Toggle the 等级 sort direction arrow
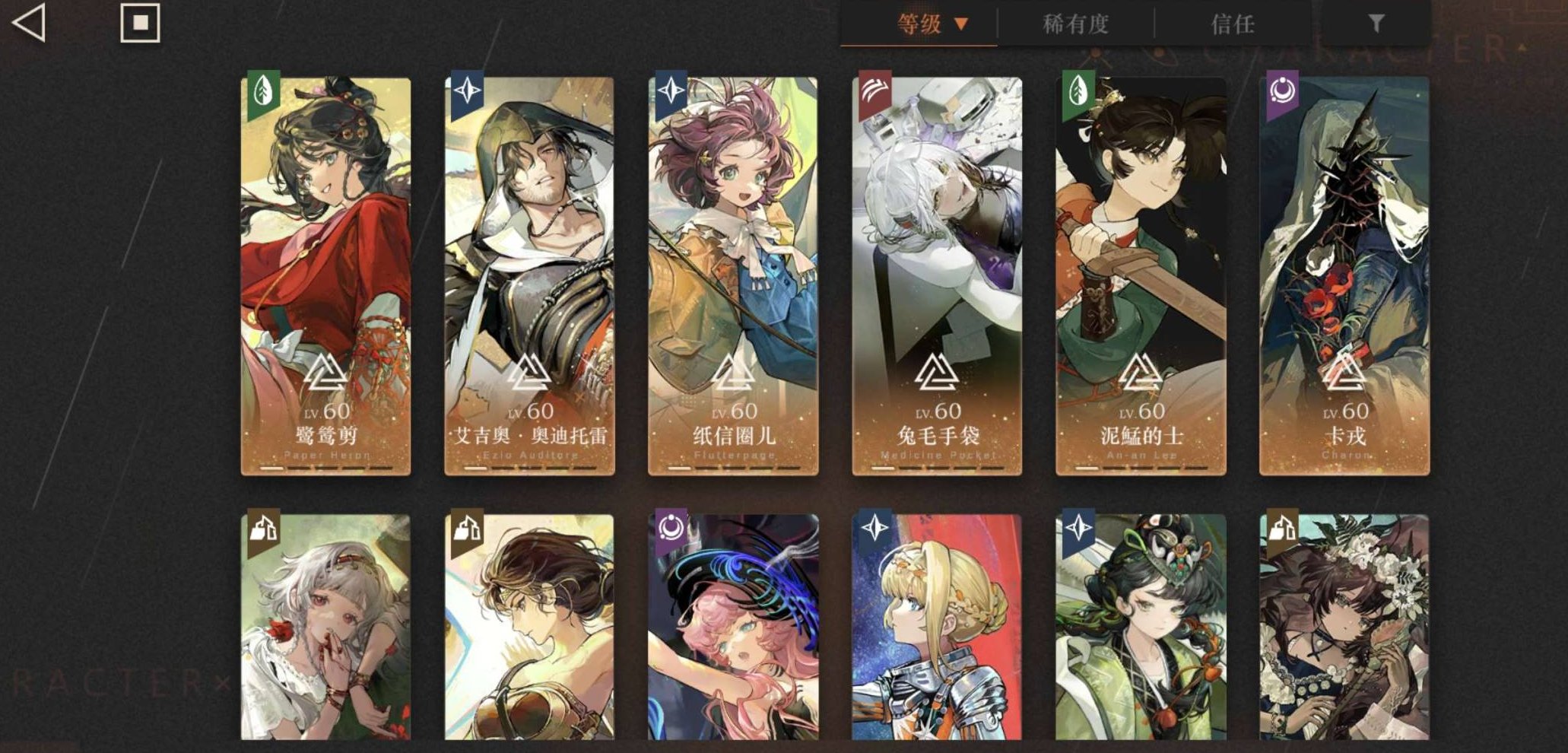 [961, 24]
